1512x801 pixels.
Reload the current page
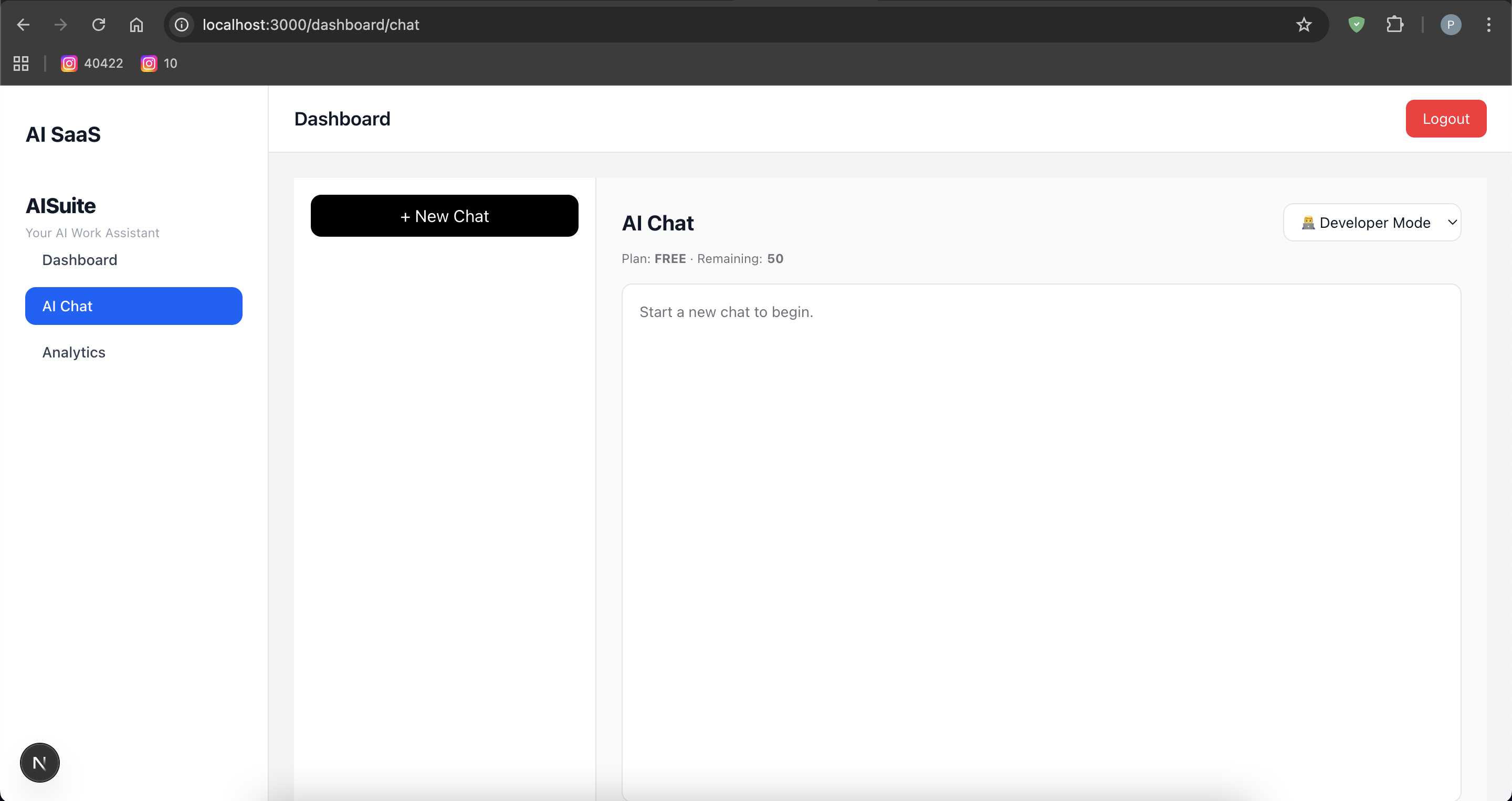click(x=99, y=24)
